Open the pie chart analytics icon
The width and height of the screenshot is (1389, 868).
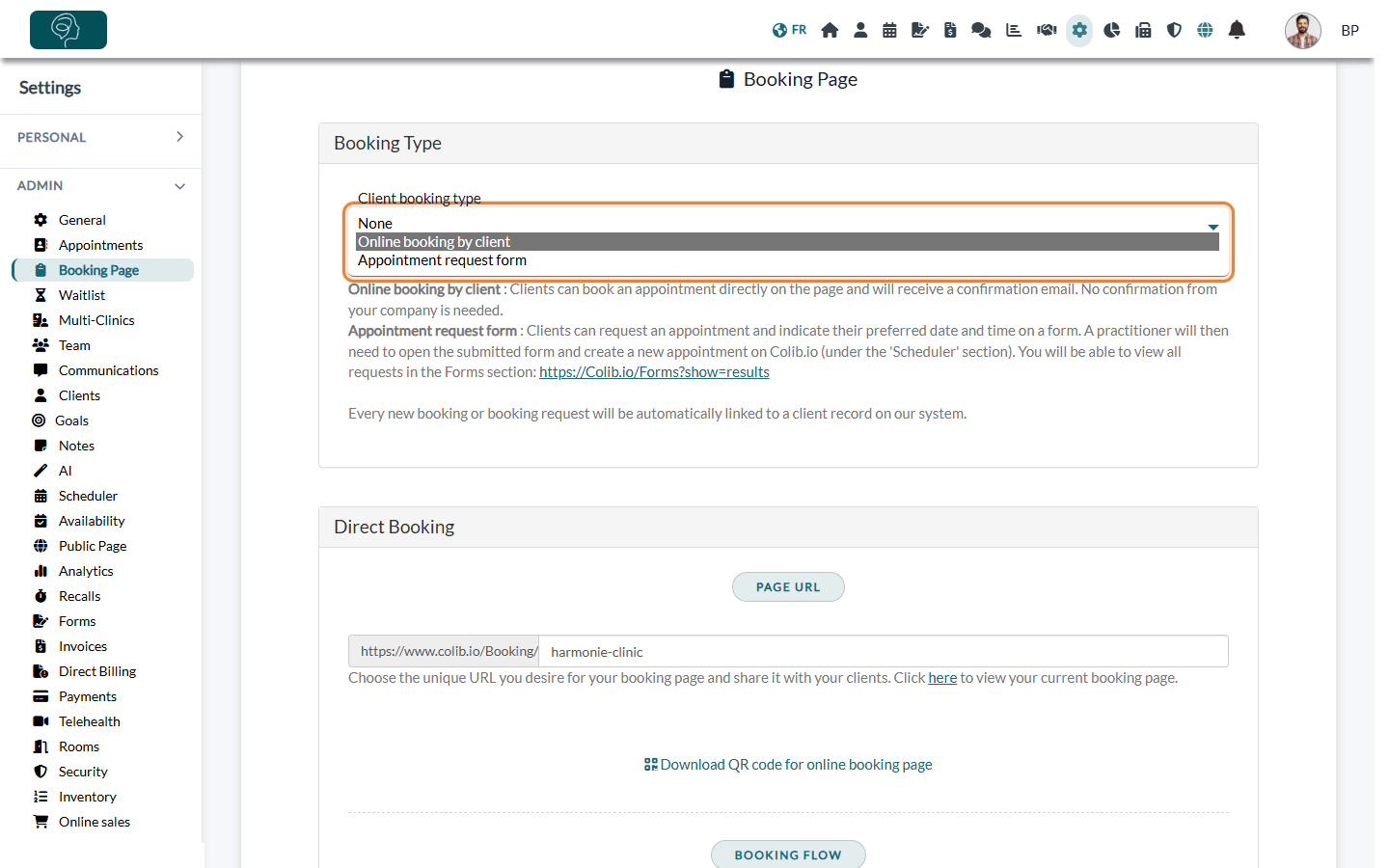point(1112,30)
